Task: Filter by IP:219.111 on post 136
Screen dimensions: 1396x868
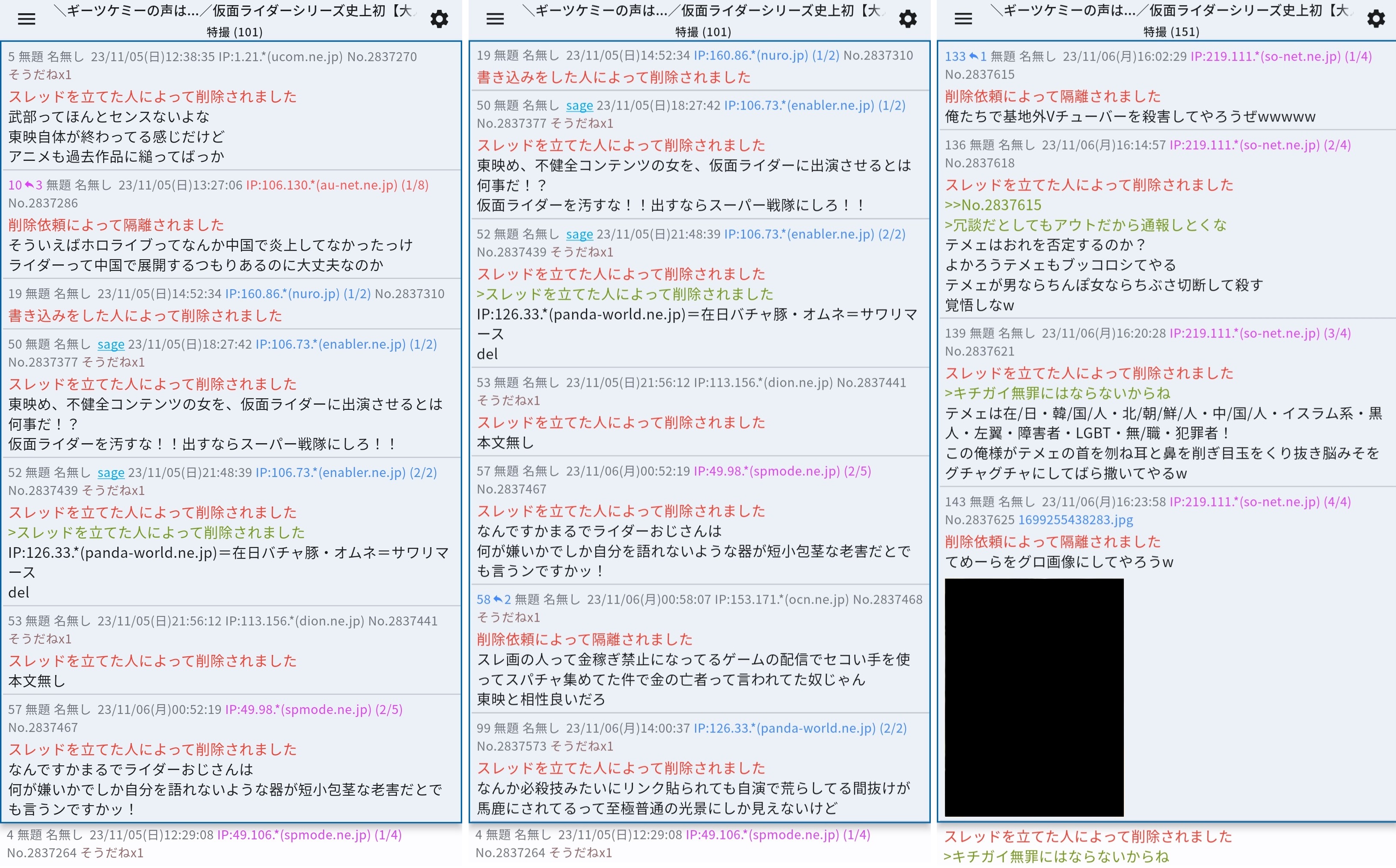Action: tap(1245, 145)
